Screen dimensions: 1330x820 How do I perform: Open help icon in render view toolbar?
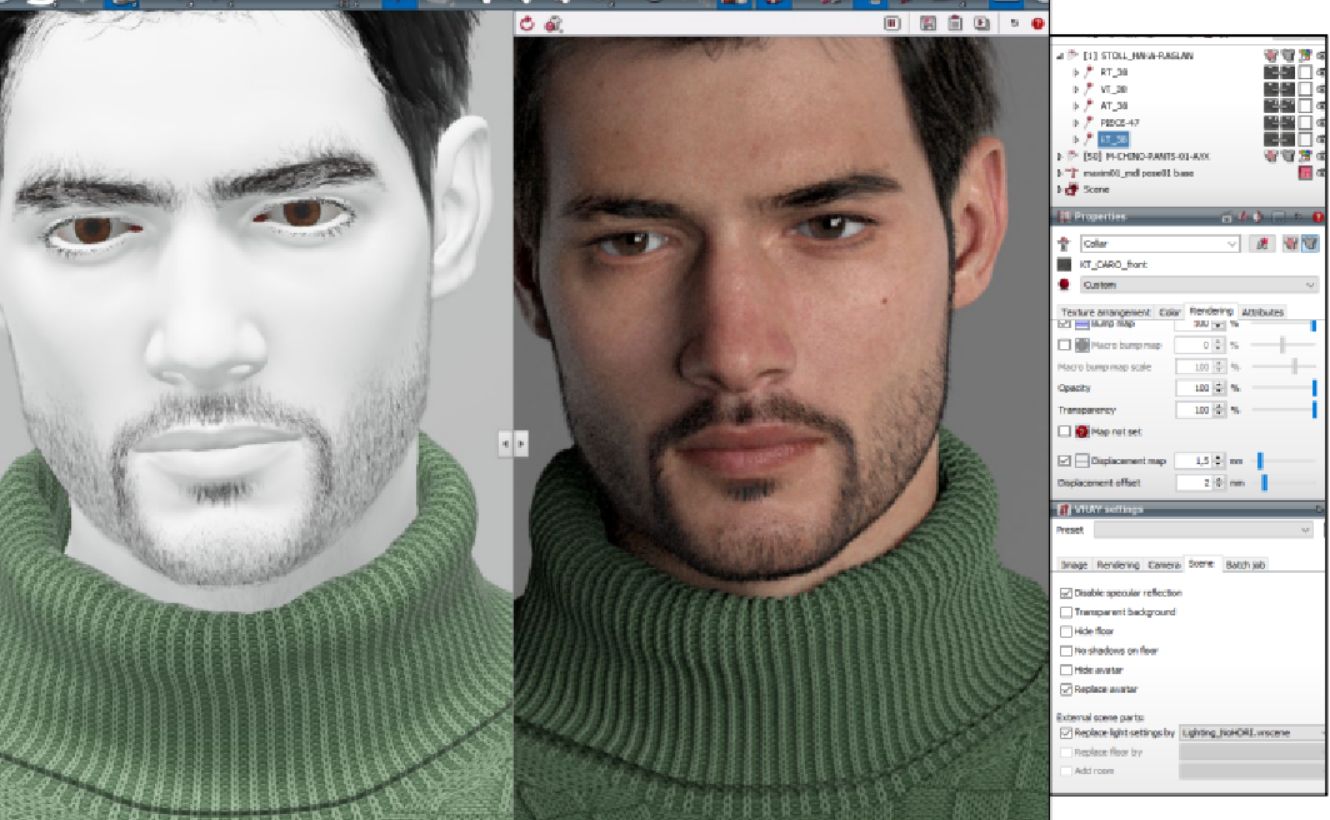[x=1038, y=23]
